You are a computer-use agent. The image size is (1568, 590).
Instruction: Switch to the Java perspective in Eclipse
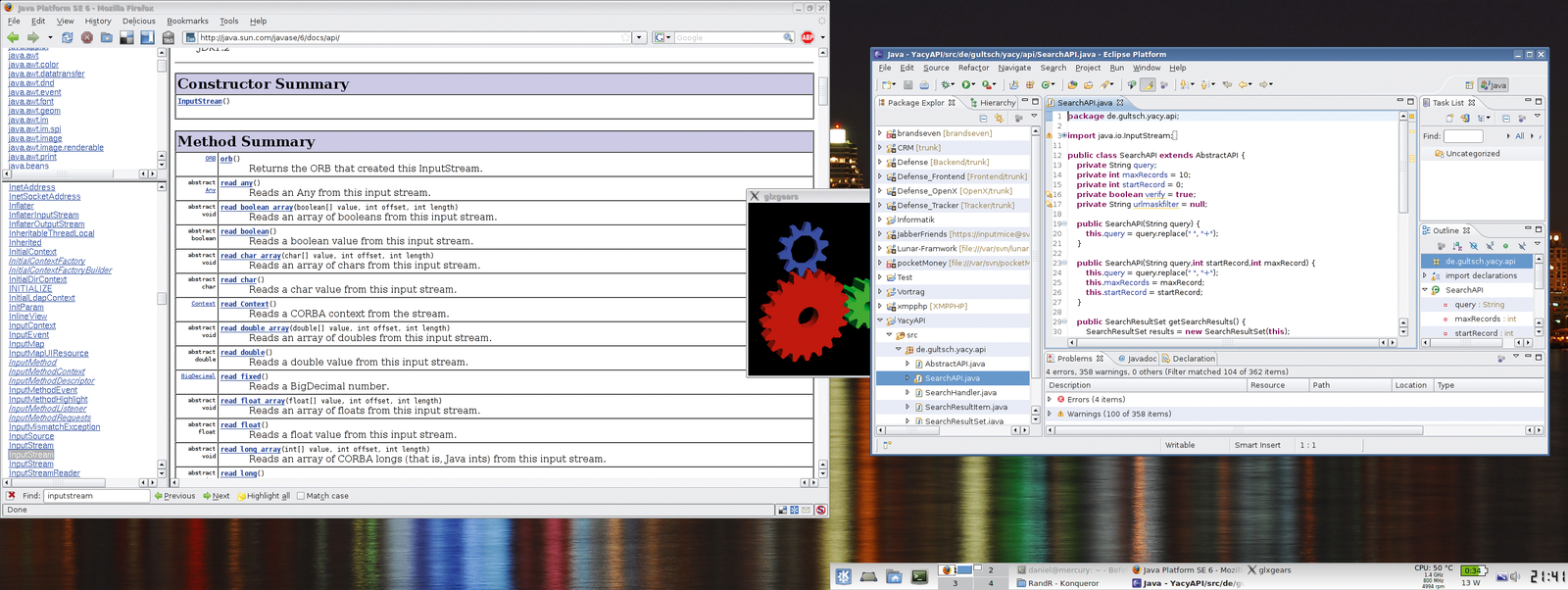(1494, 85)
